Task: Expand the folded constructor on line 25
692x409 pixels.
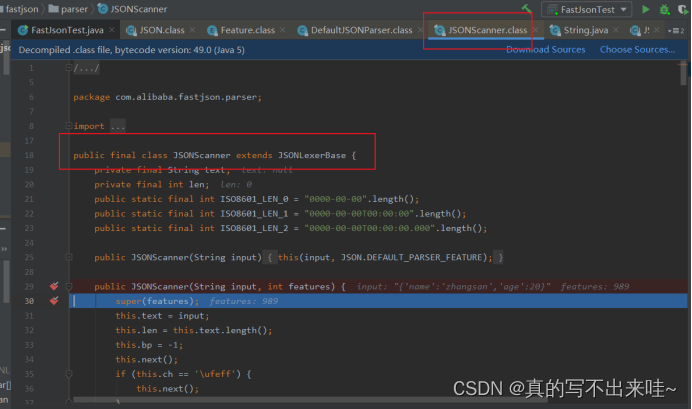Action: click(69, 257)
